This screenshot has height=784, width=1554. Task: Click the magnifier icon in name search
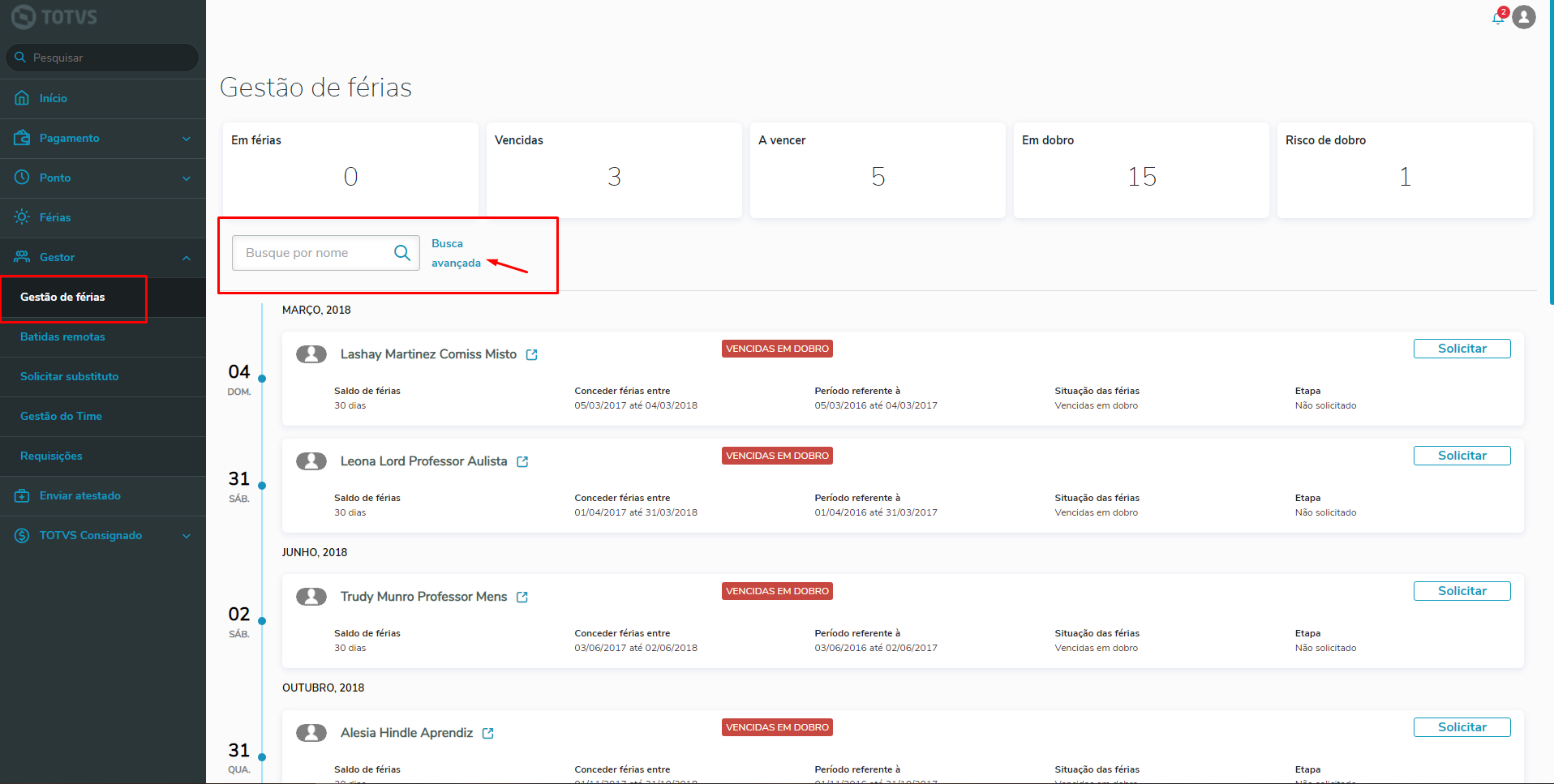[x=401, y=253]
